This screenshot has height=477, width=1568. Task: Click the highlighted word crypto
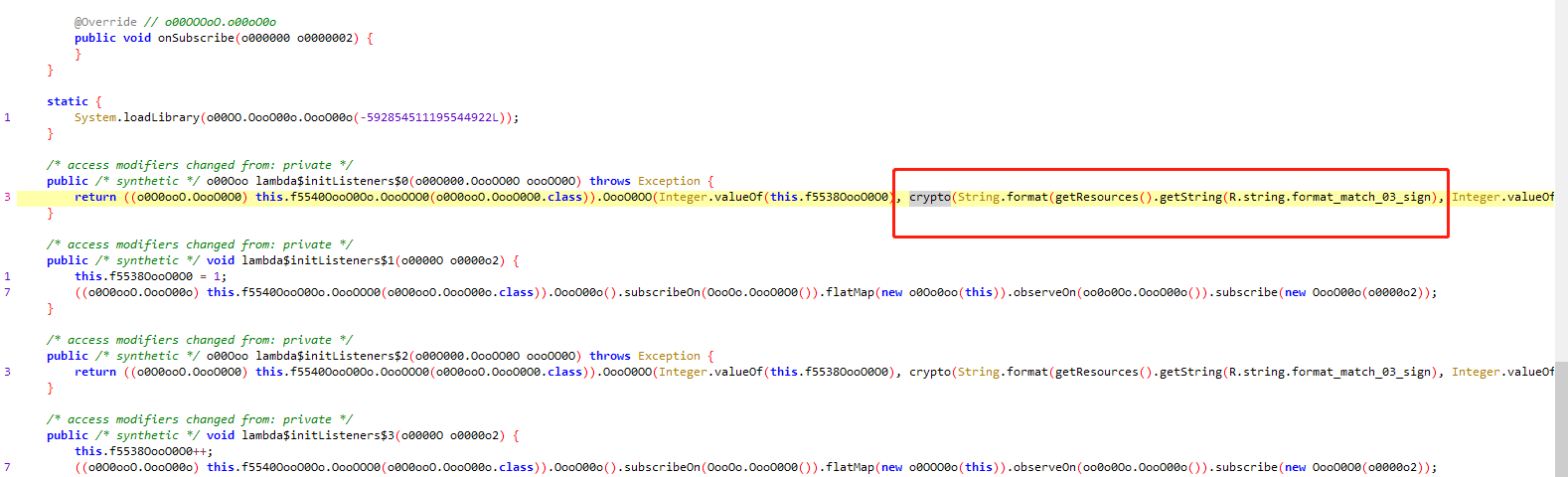click(930, 197)
